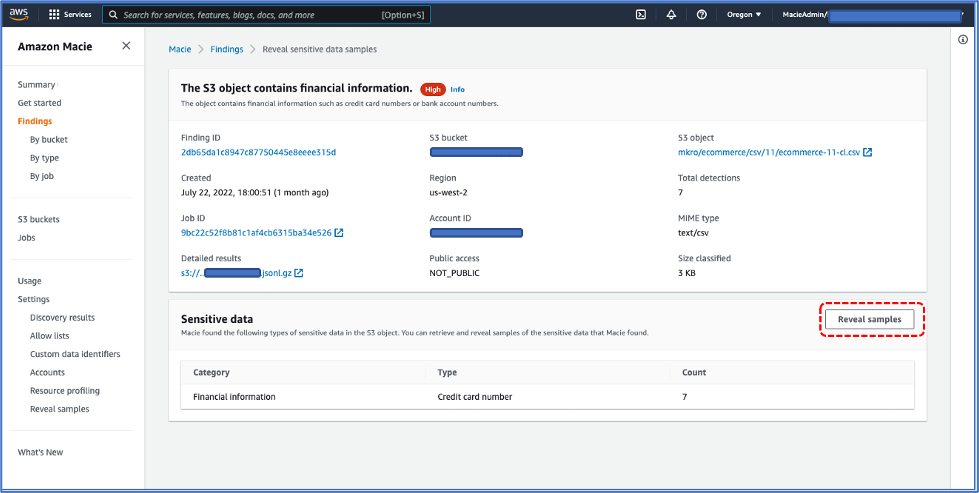This screenshot has width=979, height=493.
Task: Click the text/csv MIME type value
Action: pos(693,233)
